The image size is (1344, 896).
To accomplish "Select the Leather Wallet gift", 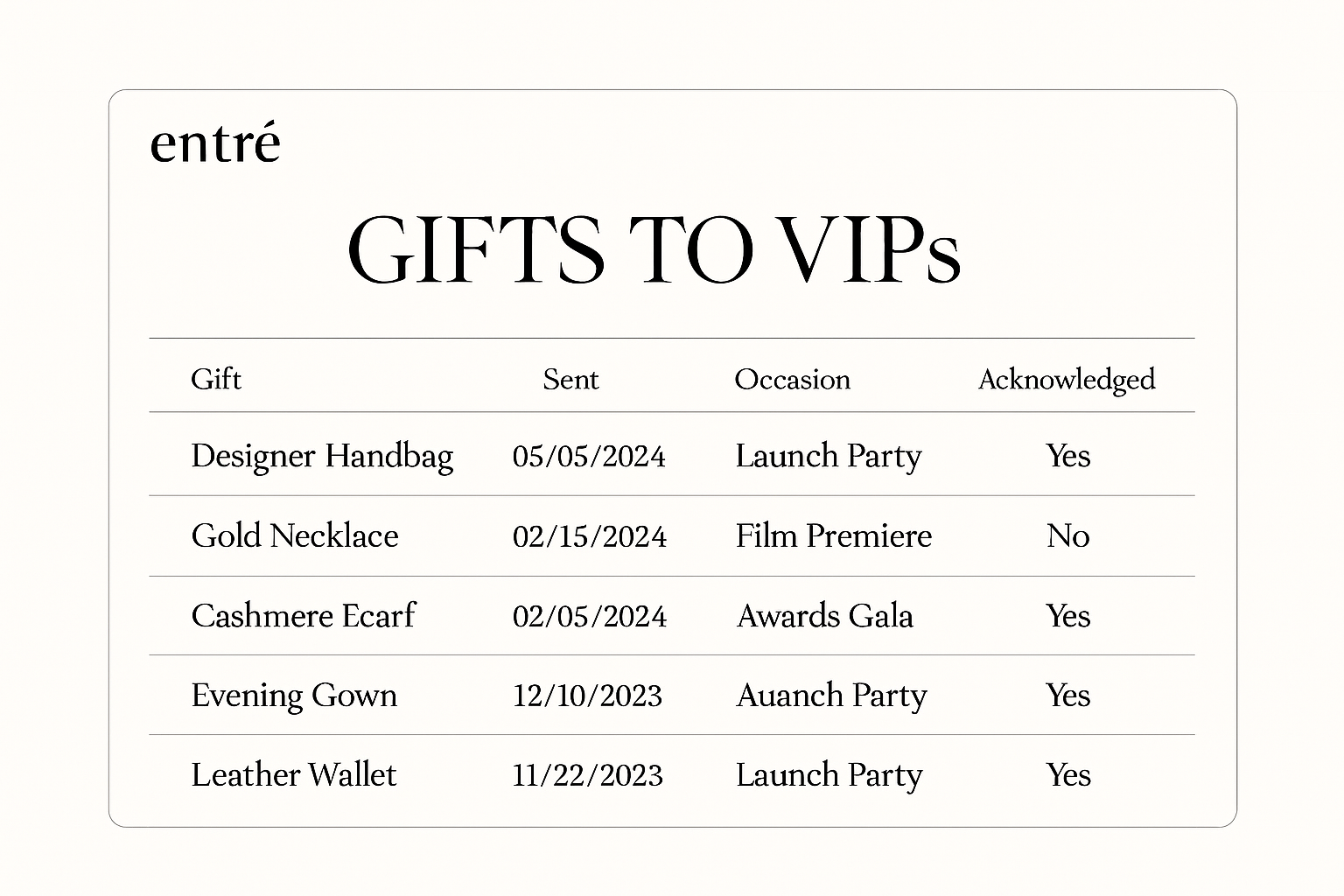I will (x=293, y=774).
